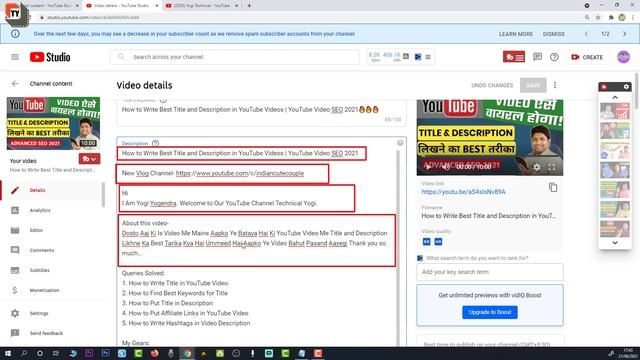Select the first thumbnail in floating panel
Image resolution: width=640 pixels, height=360 pixels.
pyautogui.click(x=615, y=111)
